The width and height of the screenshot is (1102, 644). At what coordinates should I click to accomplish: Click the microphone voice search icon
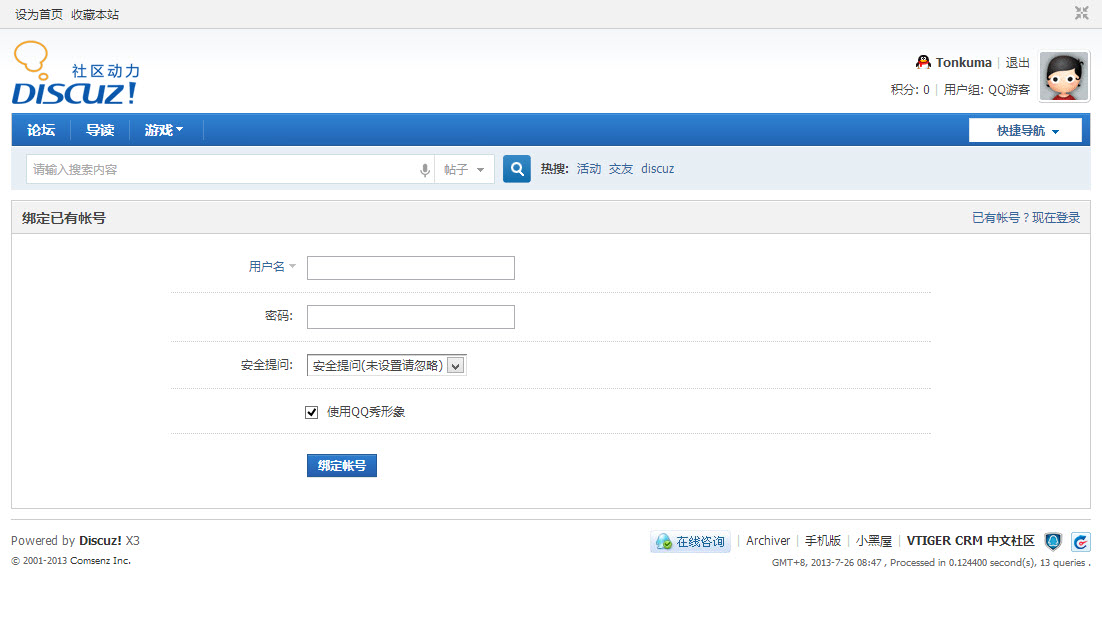(x=424, y=170)
